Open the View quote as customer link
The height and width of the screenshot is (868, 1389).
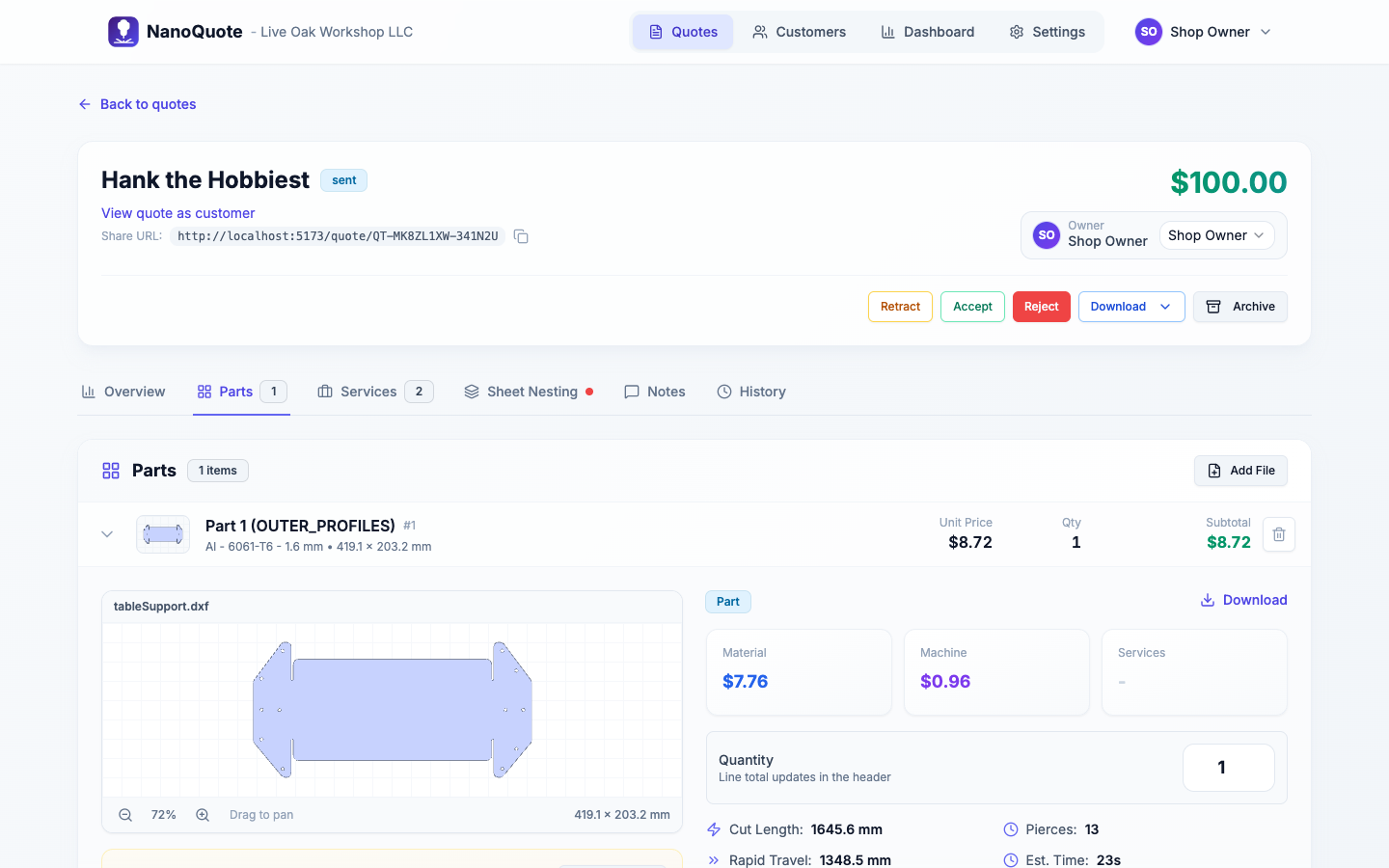click(x=178, y=213)
